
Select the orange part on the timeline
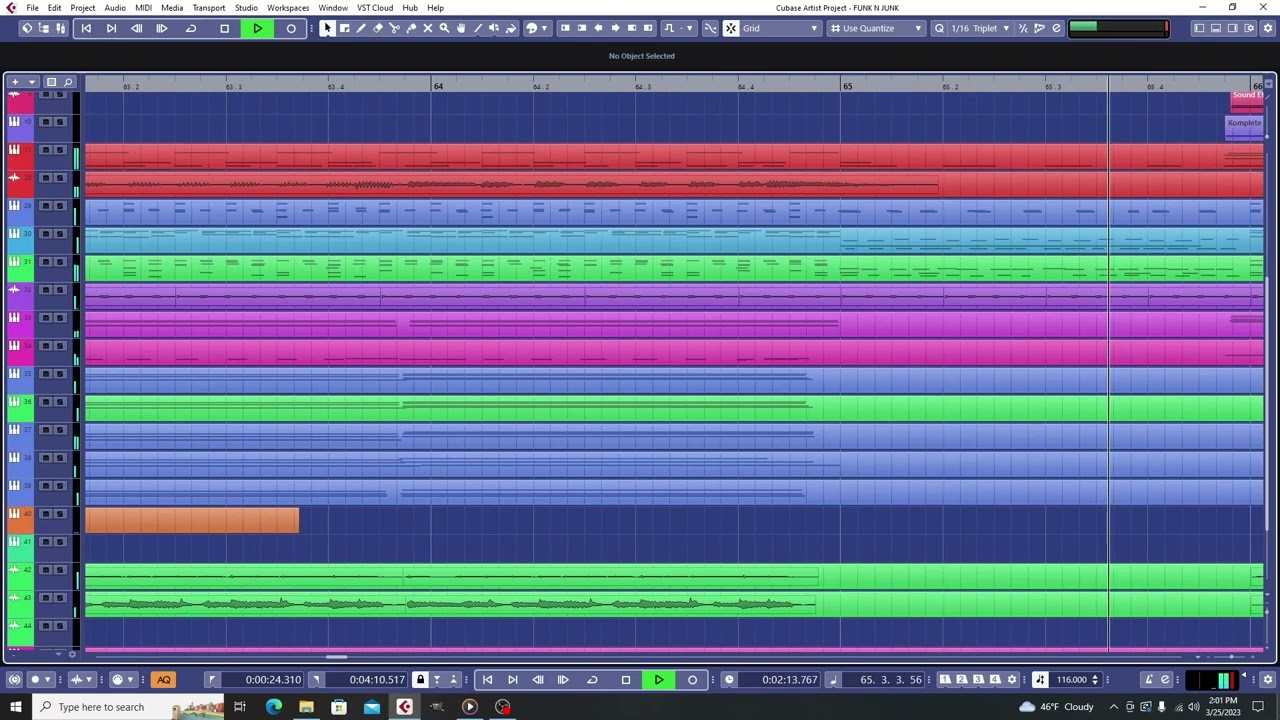coord(191,520)
